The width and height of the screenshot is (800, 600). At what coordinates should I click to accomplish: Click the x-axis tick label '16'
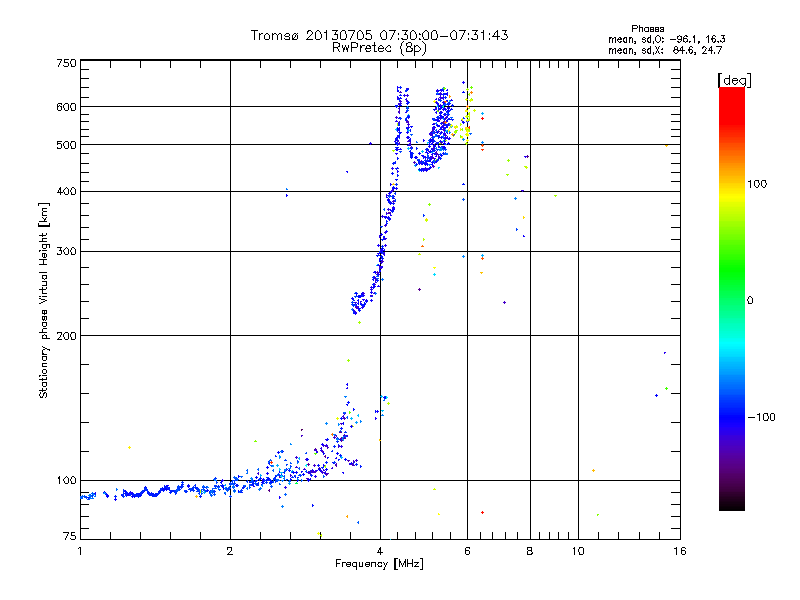click(680, 551)
